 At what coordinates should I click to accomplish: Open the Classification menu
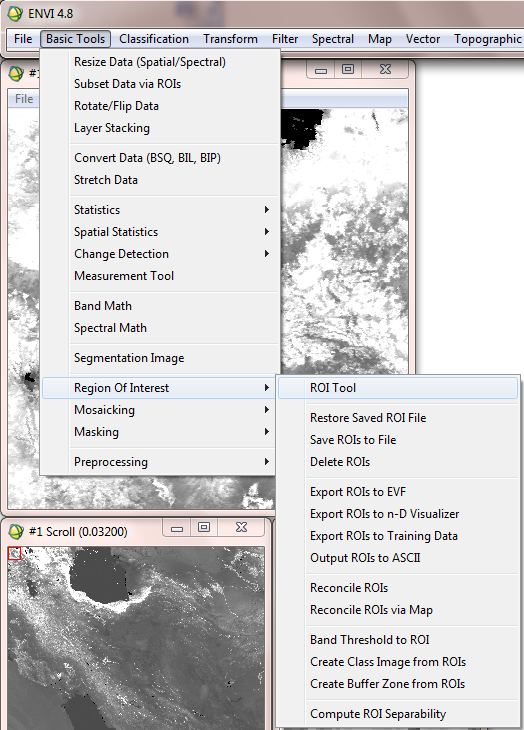coord(154,39)
